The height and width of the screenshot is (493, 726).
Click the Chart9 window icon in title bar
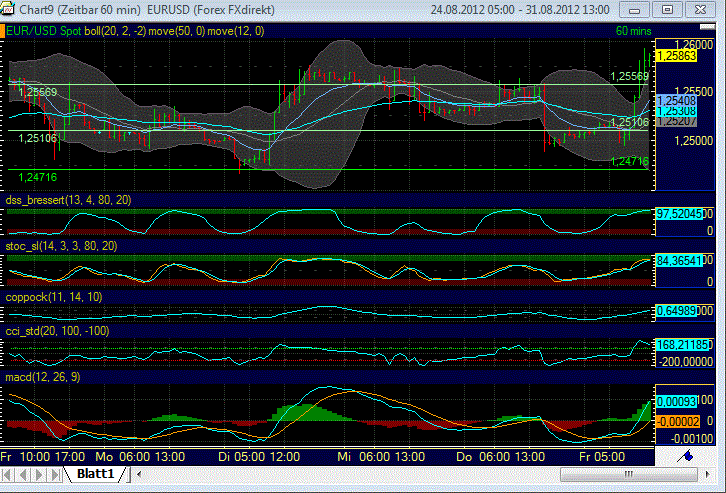[x=6, y=8]
